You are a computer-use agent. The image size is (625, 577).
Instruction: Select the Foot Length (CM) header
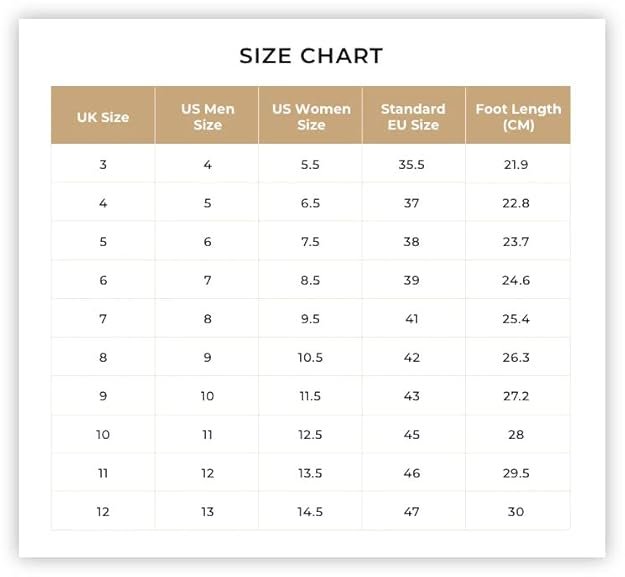point(518,117)
